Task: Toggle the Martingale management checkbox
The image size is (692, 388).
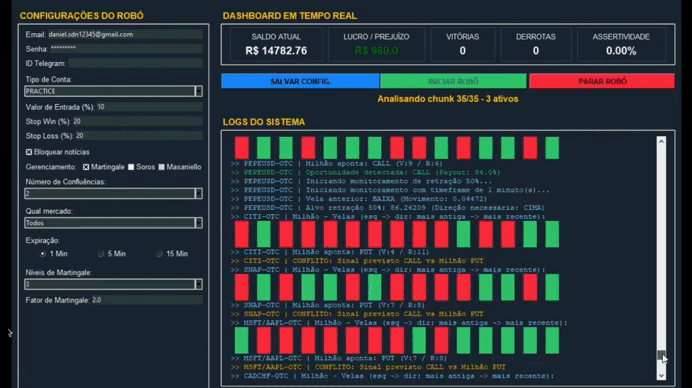Action: coord(86,167)
